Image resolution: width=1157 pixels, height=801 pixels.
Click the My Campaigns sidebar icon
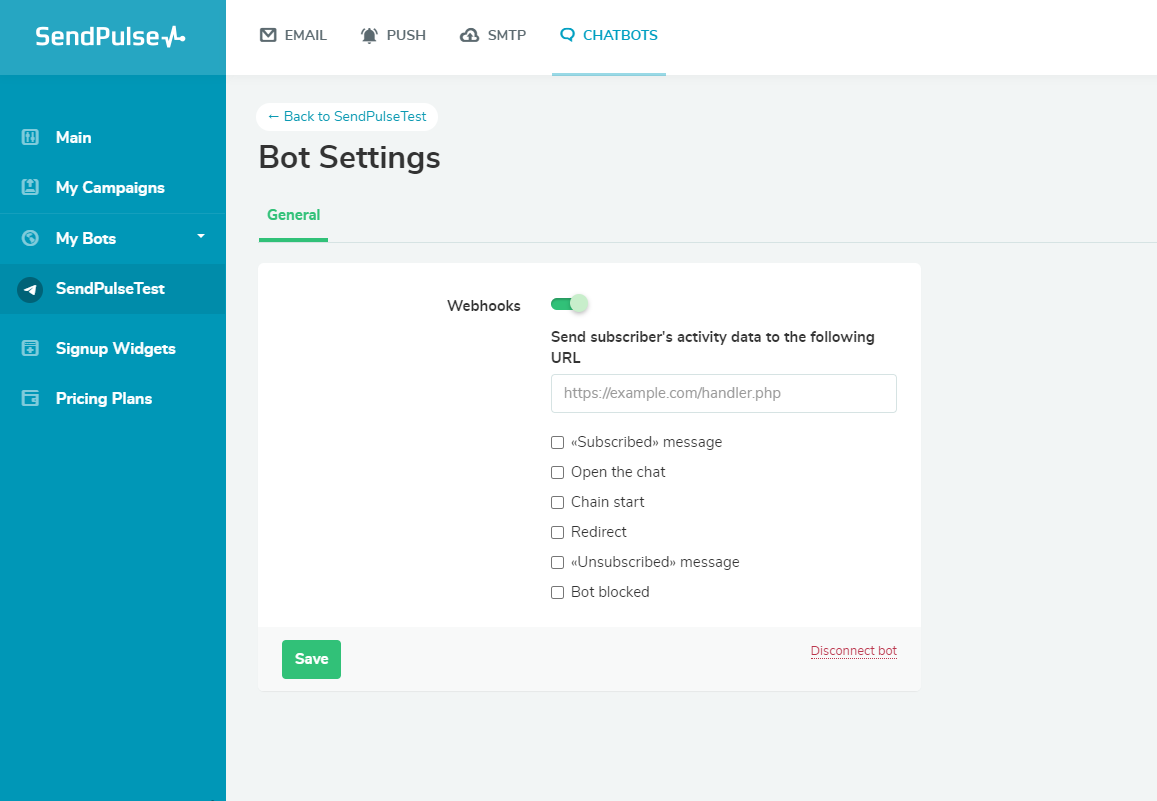point(30,187)
